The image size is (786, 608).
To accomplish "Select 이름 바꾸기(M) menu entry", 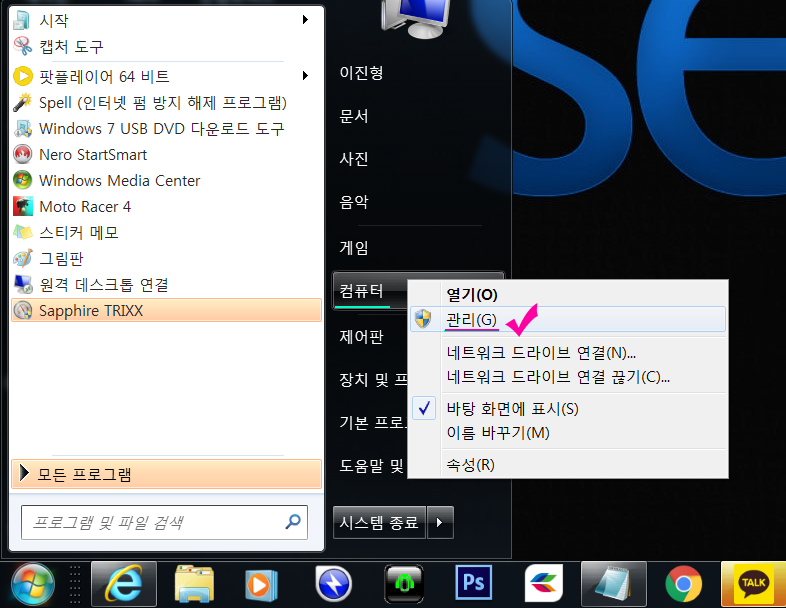I will tap(568, 433).
